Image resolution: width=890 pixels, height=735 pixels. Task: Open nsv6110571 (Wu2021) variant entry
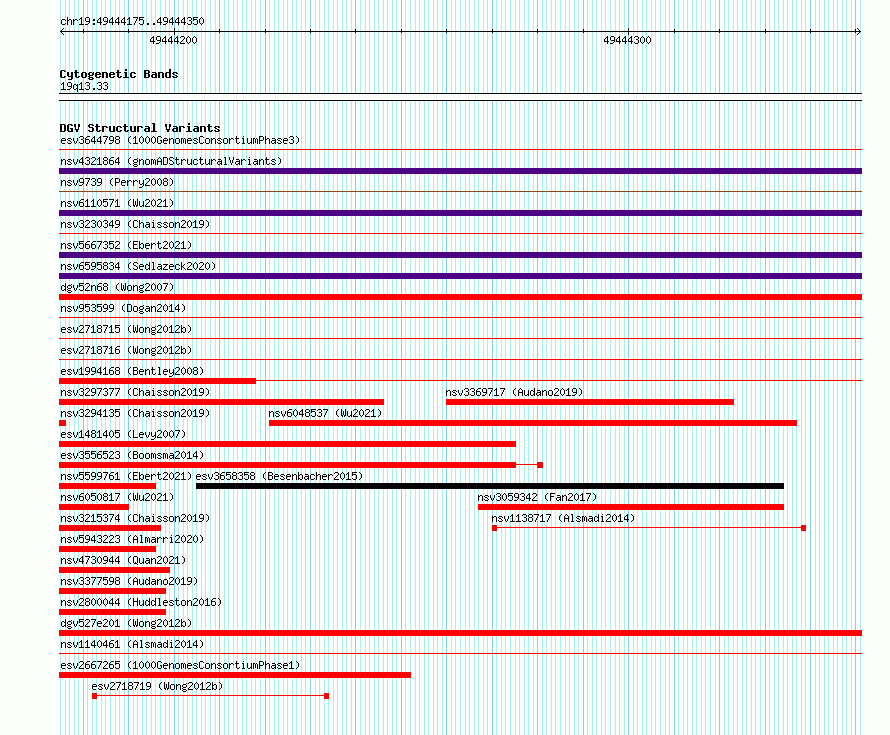(x=117, y=203)
